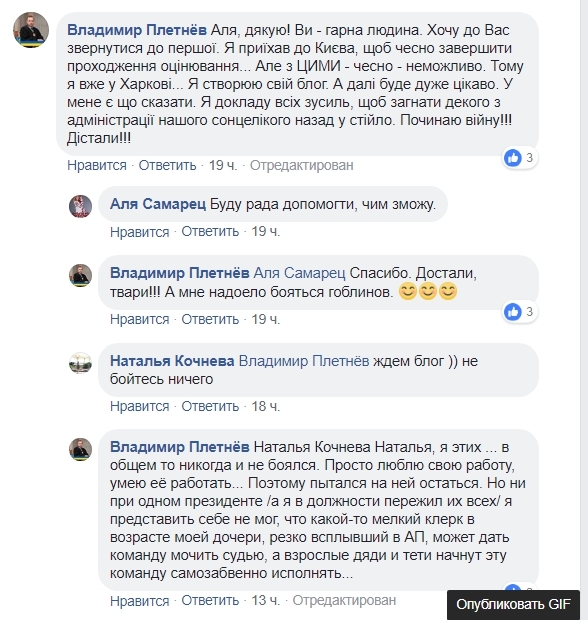
Task: Click '18 ч.' timestamp on Кочнева's comment
Action: [266, 406]
